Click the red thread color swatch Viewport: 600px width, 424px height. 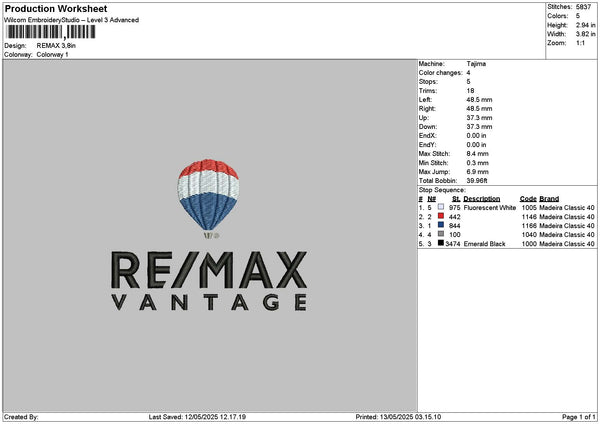tap(441, 216)
